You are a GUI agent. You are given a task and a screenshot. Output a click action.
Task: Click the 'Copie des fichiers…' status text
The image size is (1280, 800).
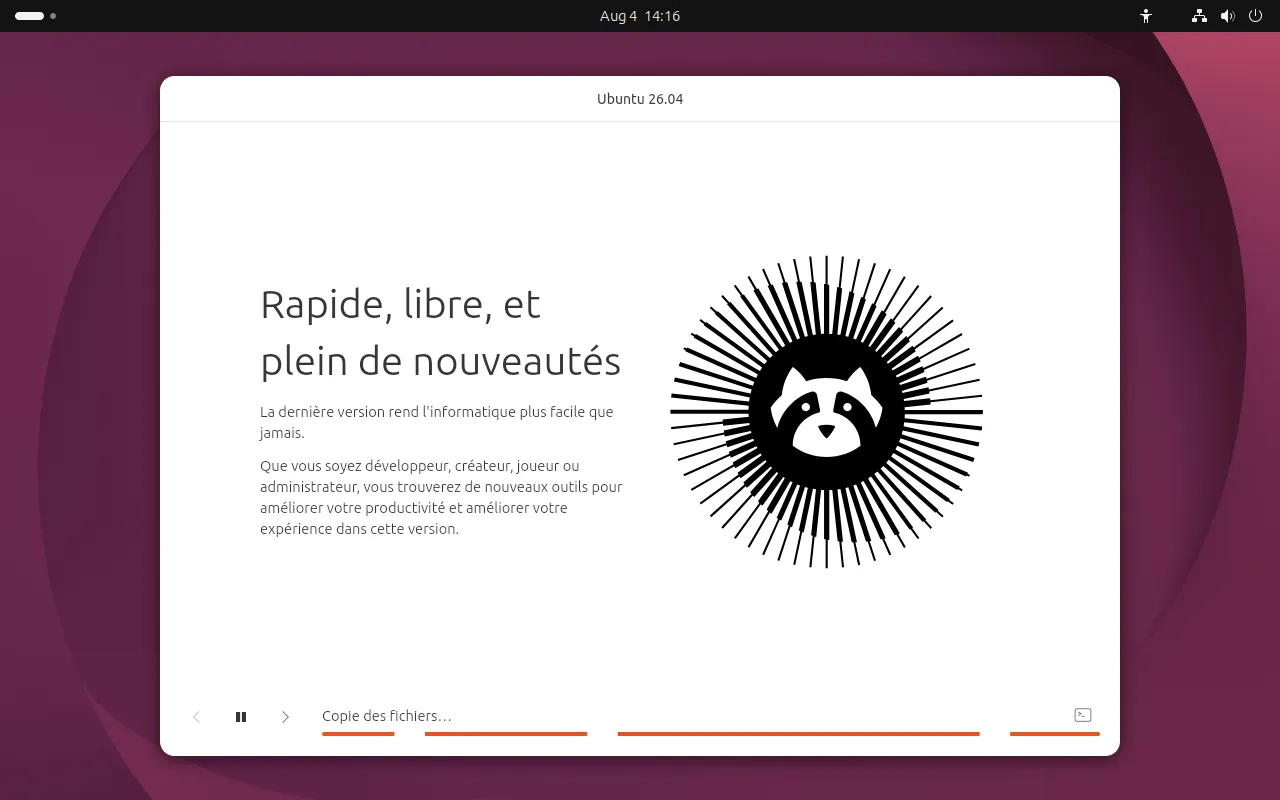387,716
